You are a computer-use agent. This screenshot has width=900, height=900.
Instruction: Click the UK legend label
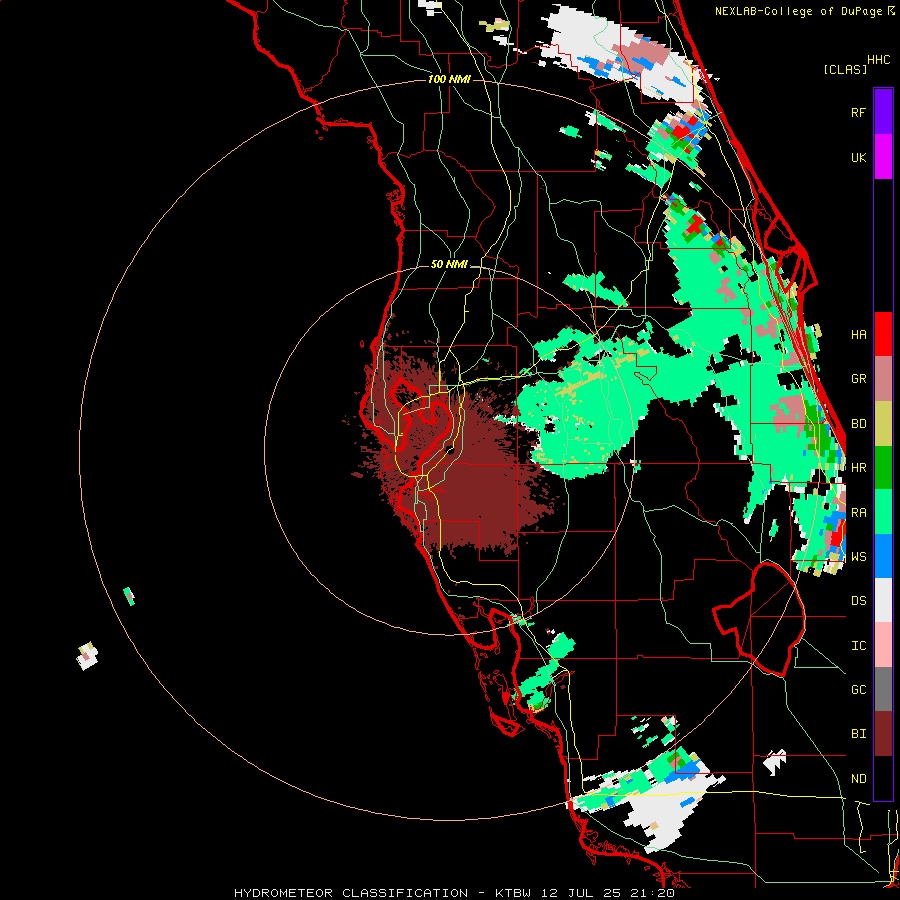click(x=858, y=157)
